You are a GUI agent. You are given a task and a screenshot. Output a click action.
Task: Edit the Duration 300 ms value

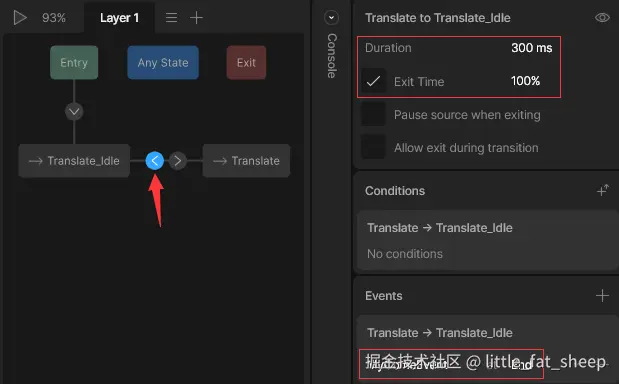[531, 48]
